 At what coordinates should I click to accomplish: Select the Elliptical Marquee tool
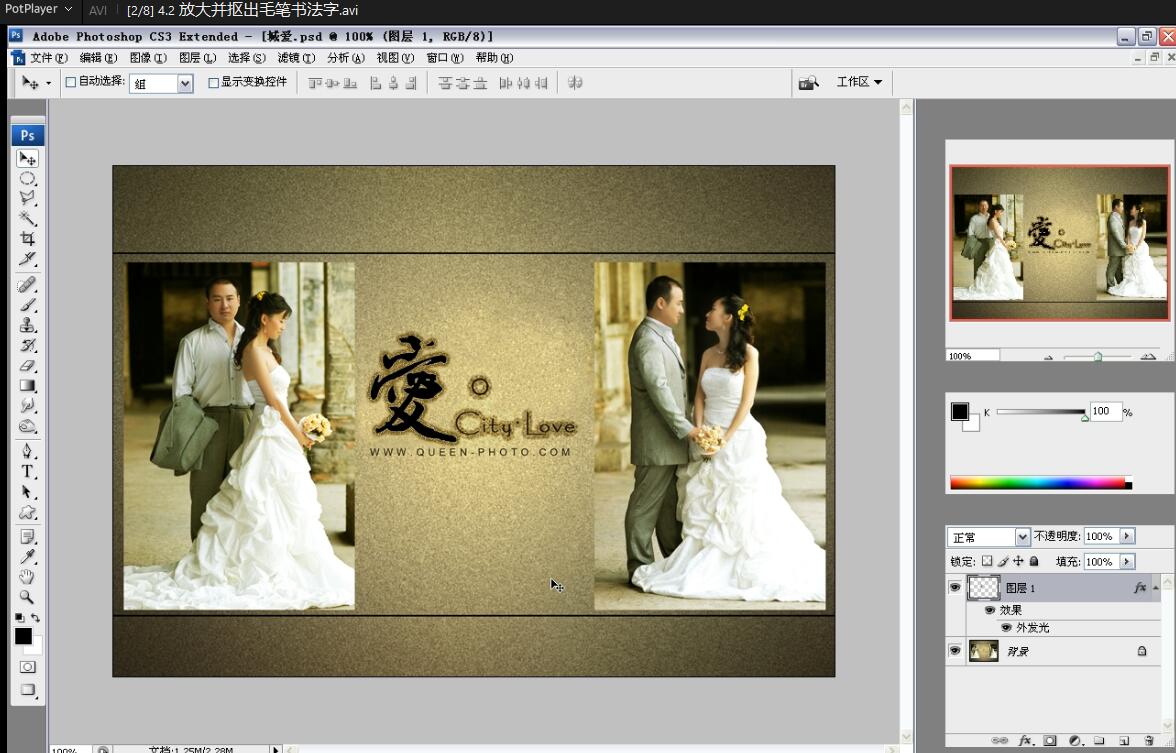(27, 178)
